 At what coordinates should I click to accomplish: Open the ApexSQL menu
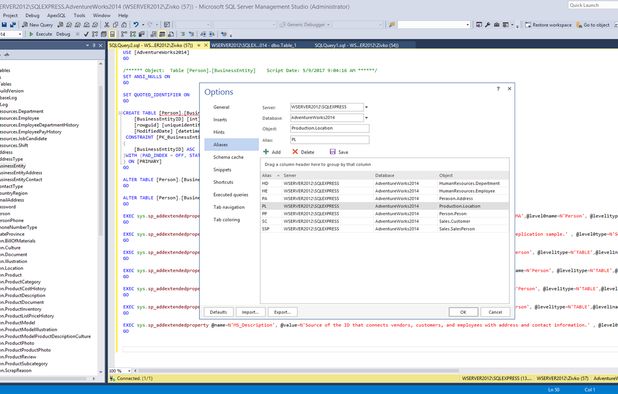click(56, 15)
